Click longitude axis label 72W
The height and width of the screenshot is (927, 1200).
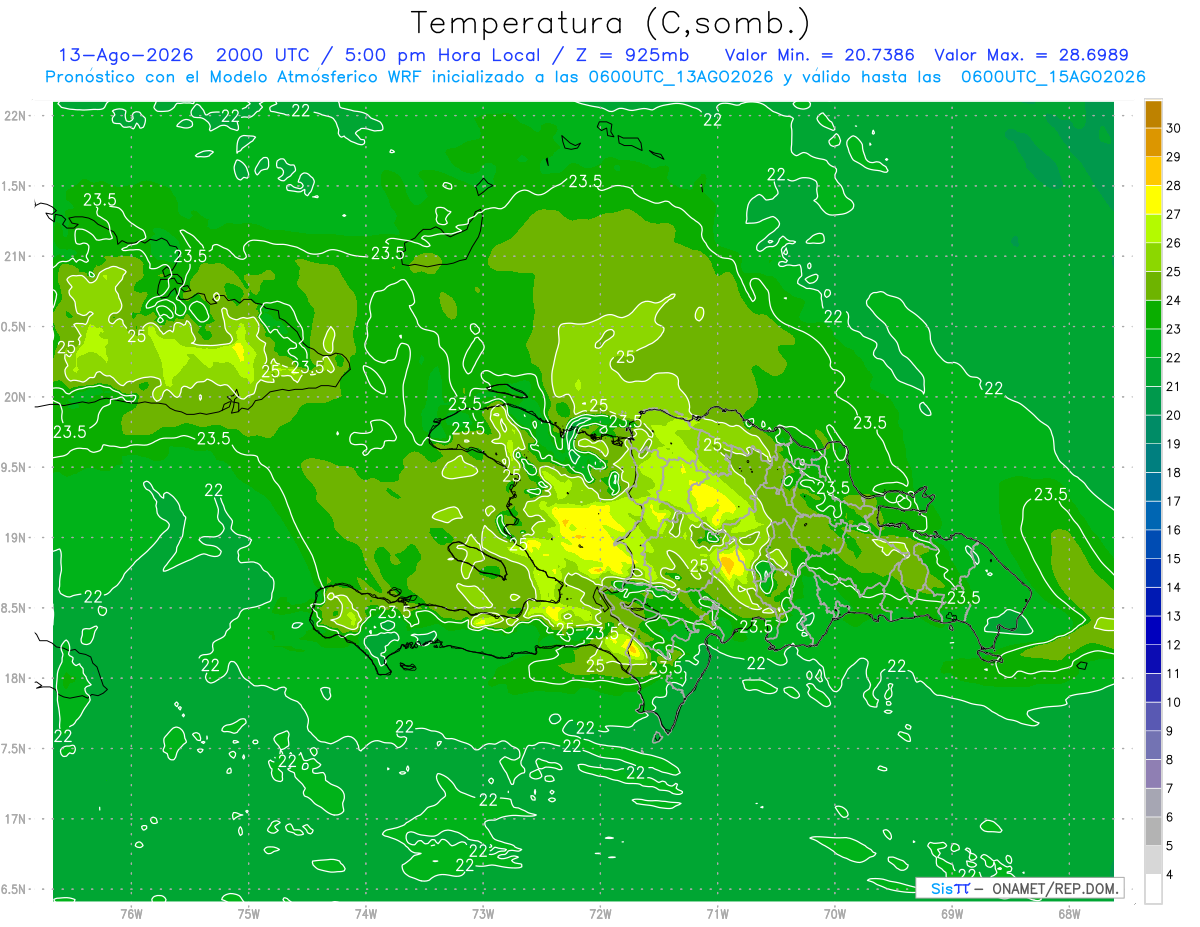[600, 913]
